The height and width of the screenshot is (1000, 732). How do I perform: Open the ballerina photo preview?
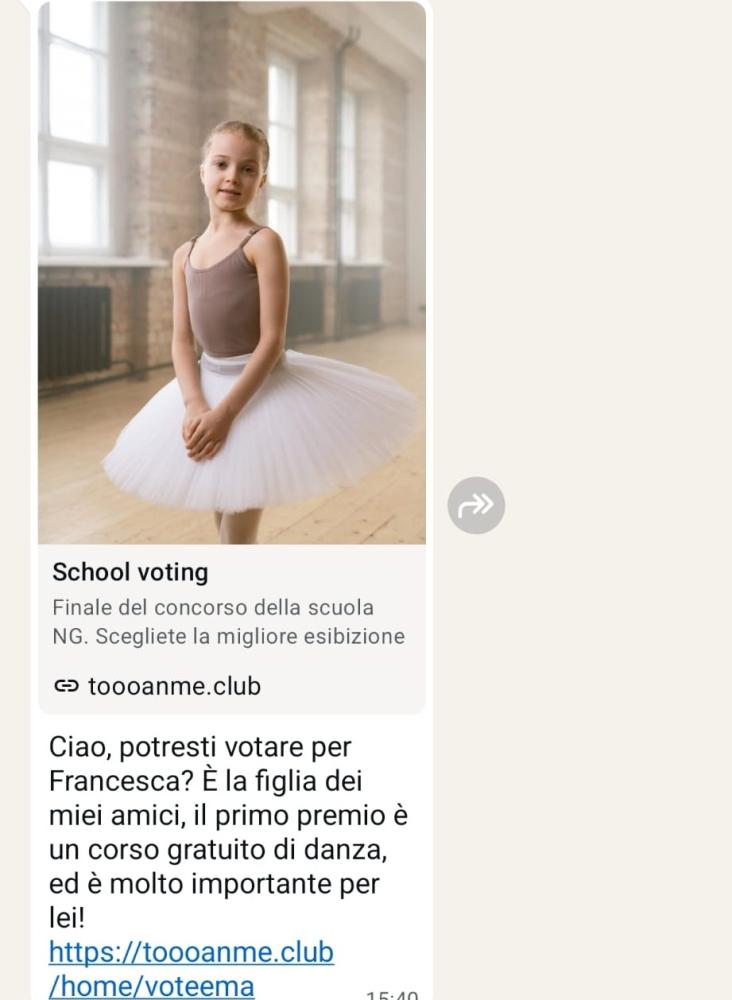[232, 273]
